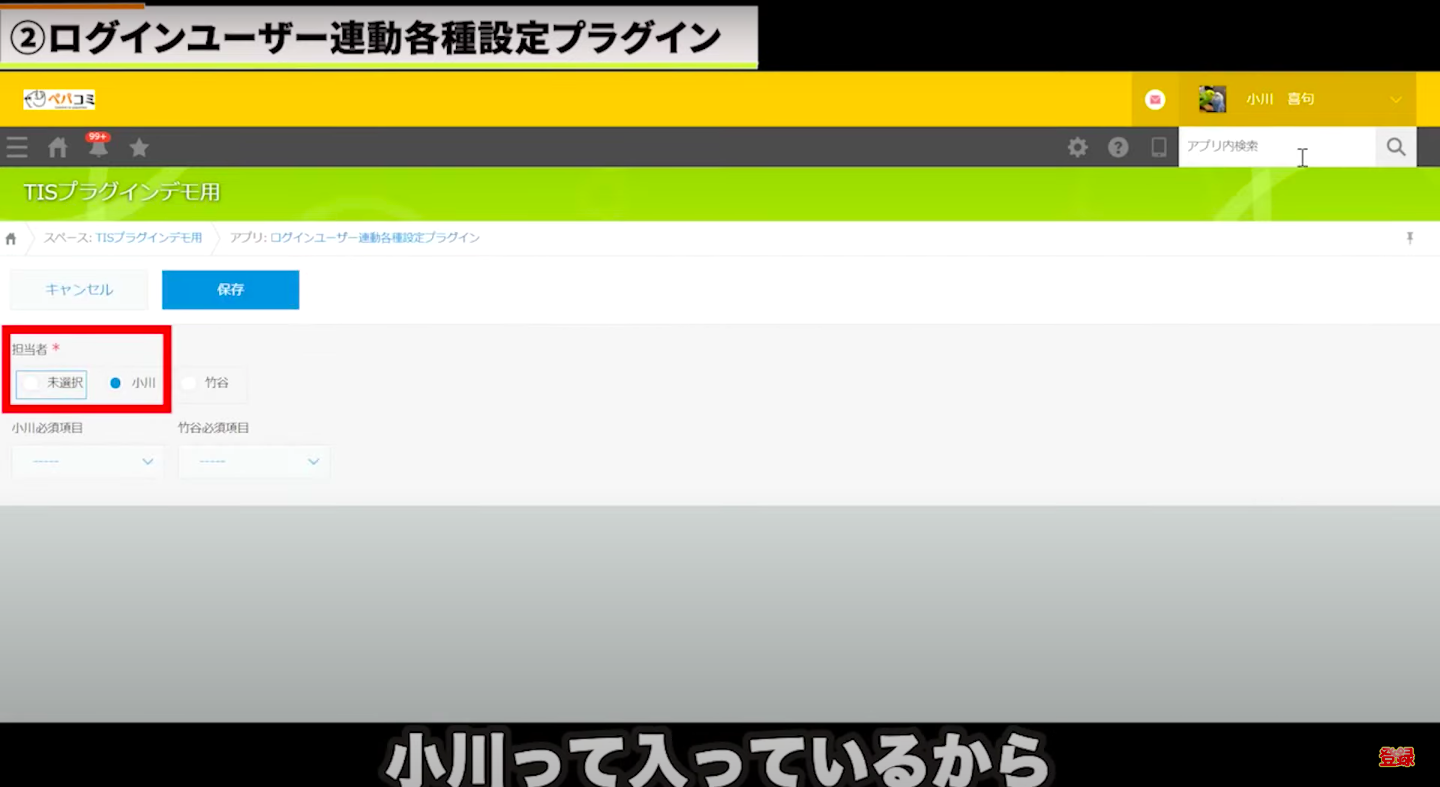Screen dimensions: 1440x787
Task: Switch to mobile view icon
Action: (x=1159, y=148)
